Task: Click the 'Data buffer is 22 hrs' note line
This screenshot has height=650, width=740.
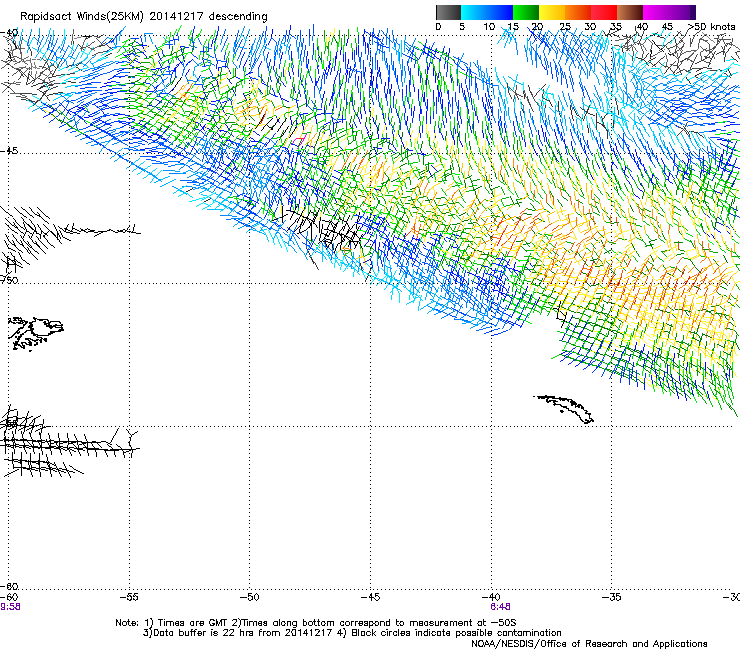Action: [352, 633]
